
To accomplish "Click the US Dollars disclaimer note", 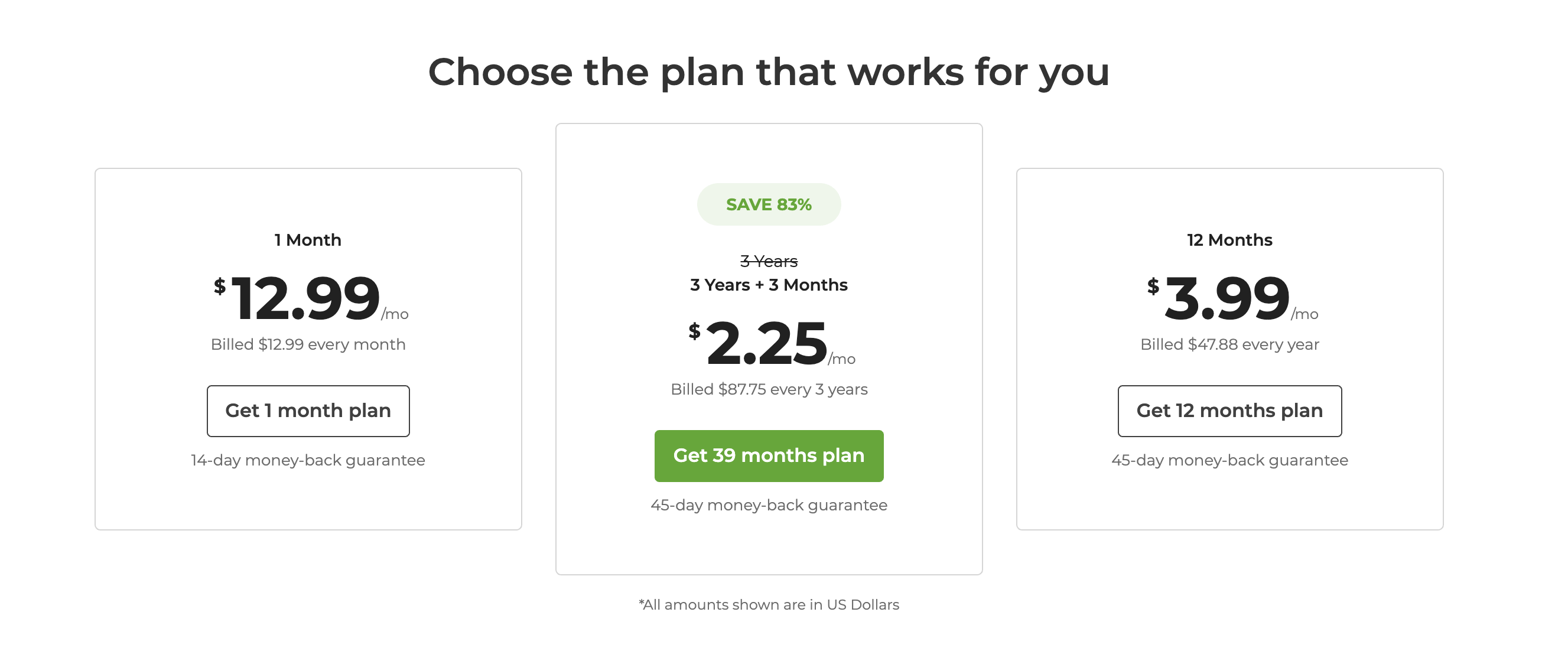I will 768,604.
